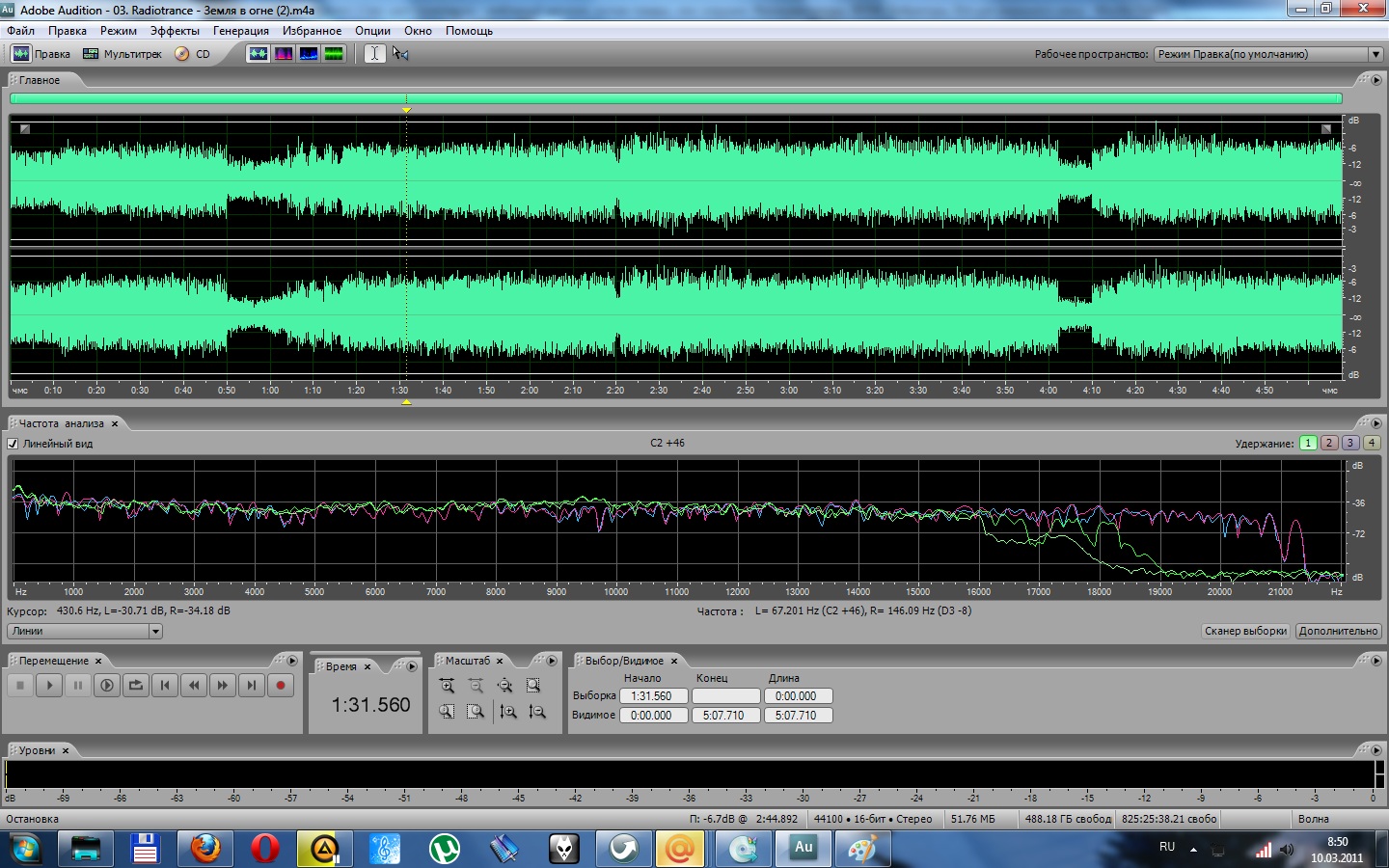The width and height of the screenshot is (1389, 868).
Task: Close the Уровни panel tab
Action: pos(66,750)
